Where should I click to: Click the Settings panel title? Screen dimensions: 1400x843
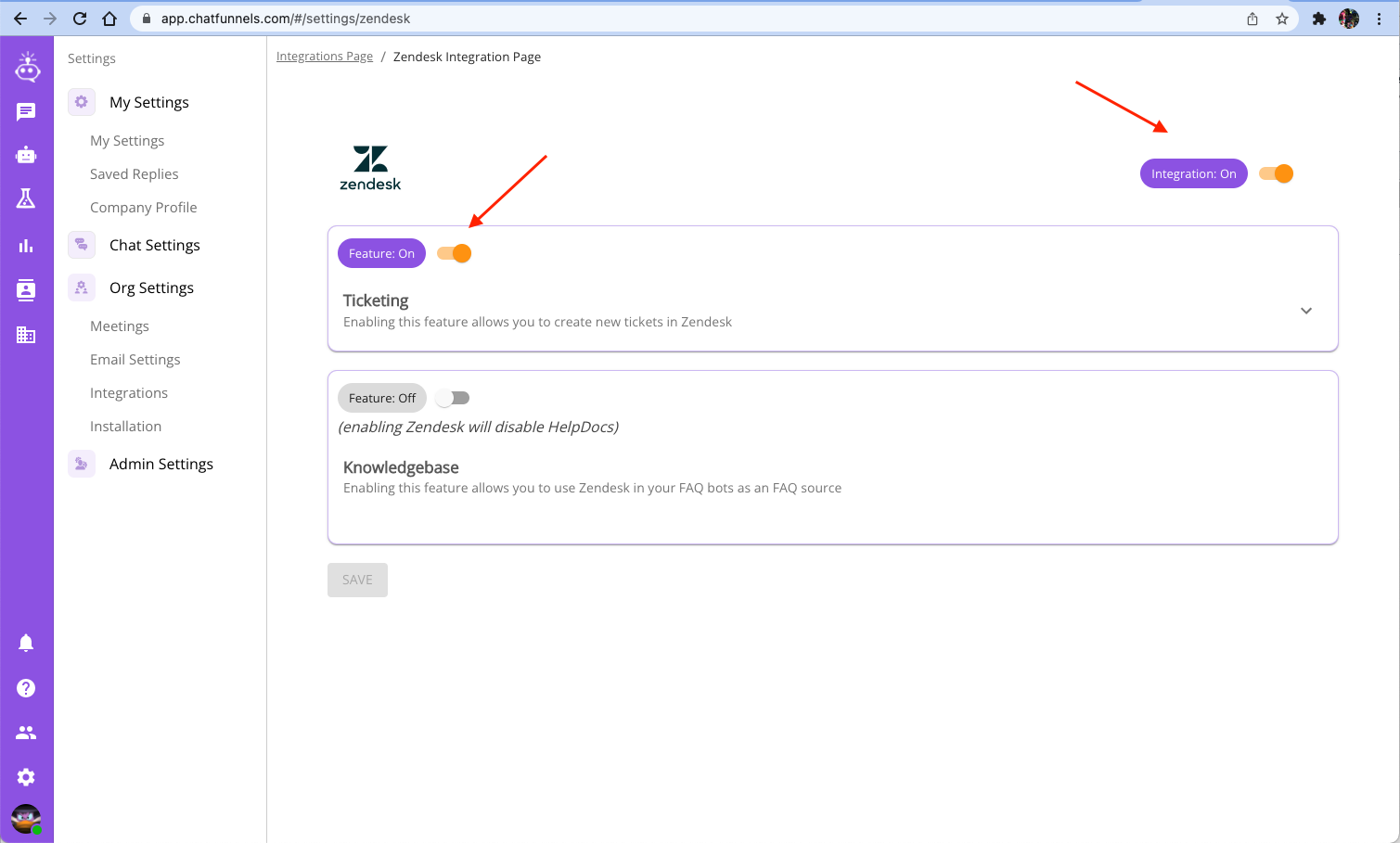(x=92, y=58)
